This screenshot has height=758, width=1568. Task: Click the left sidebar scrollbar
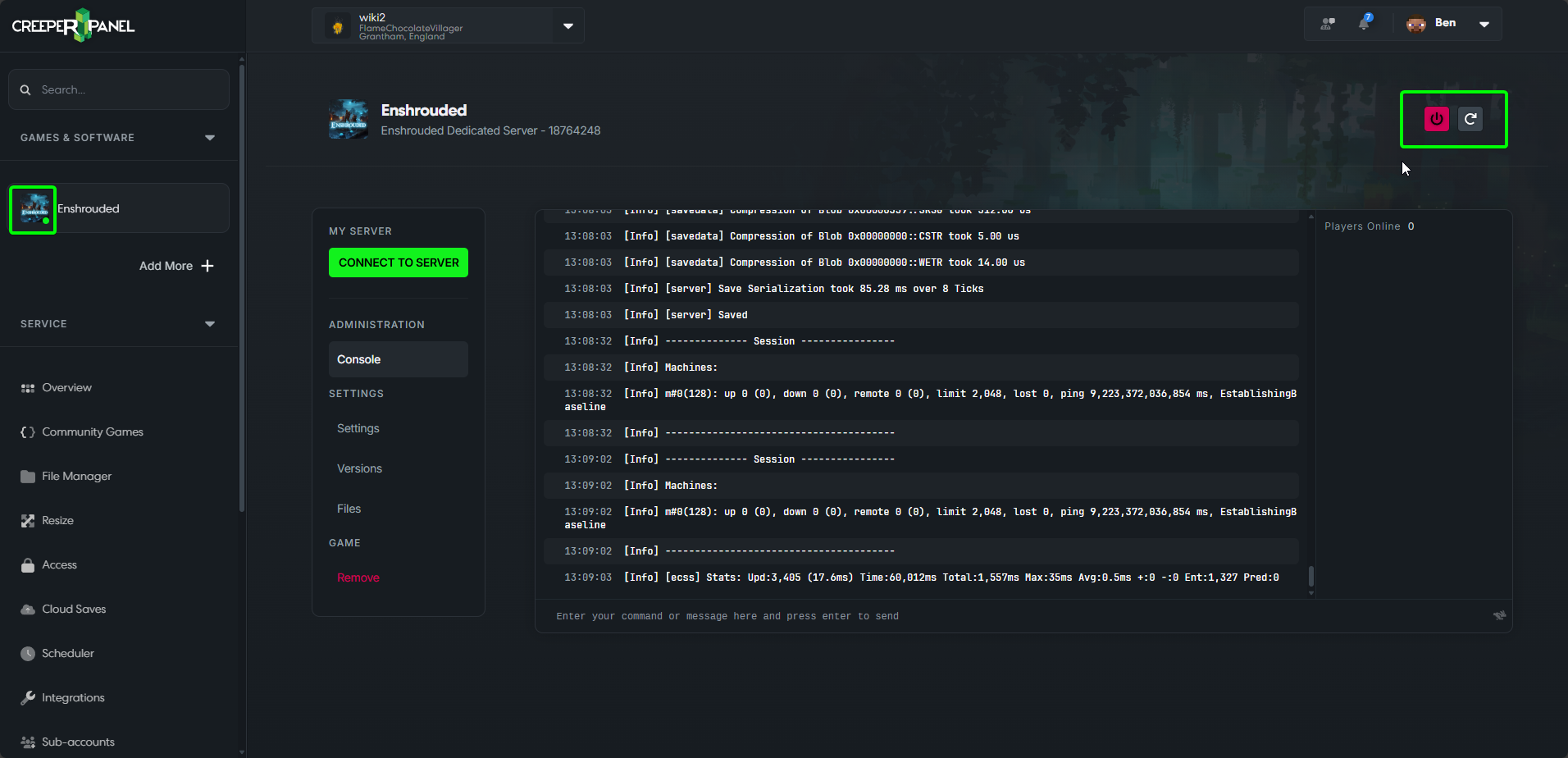[x=241, y=287]
